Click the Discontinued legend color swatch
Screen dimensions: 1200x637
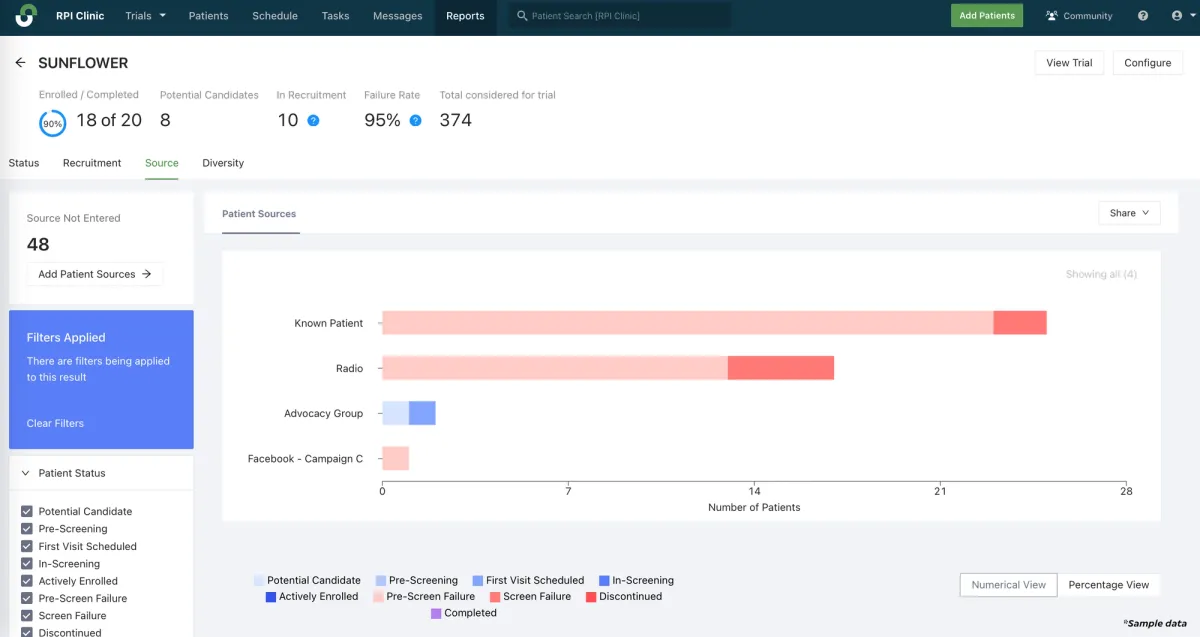point(591,597)
